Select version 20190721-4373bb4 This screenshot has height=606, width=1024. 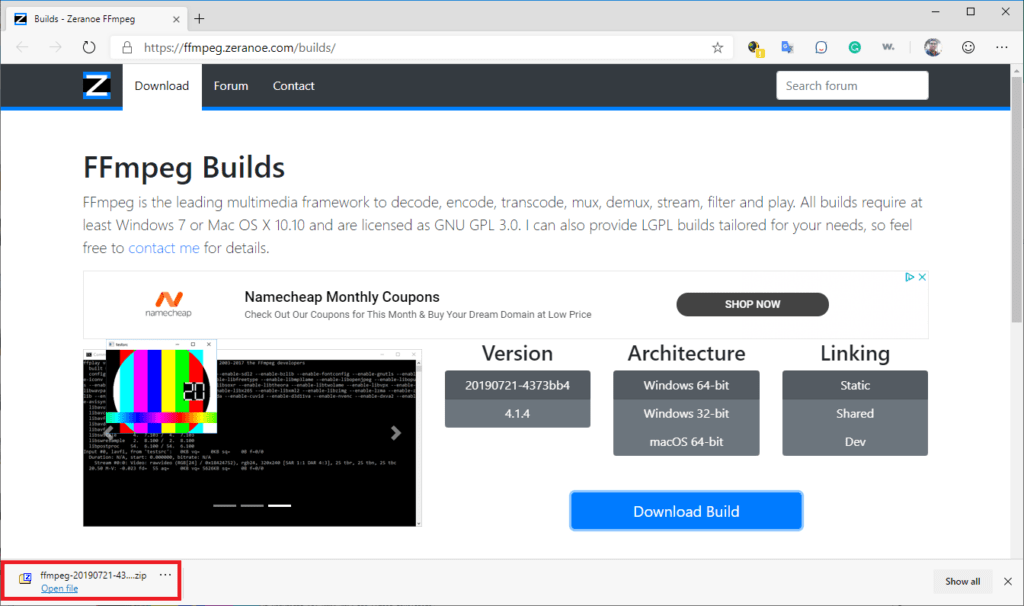tap(517, 385)
